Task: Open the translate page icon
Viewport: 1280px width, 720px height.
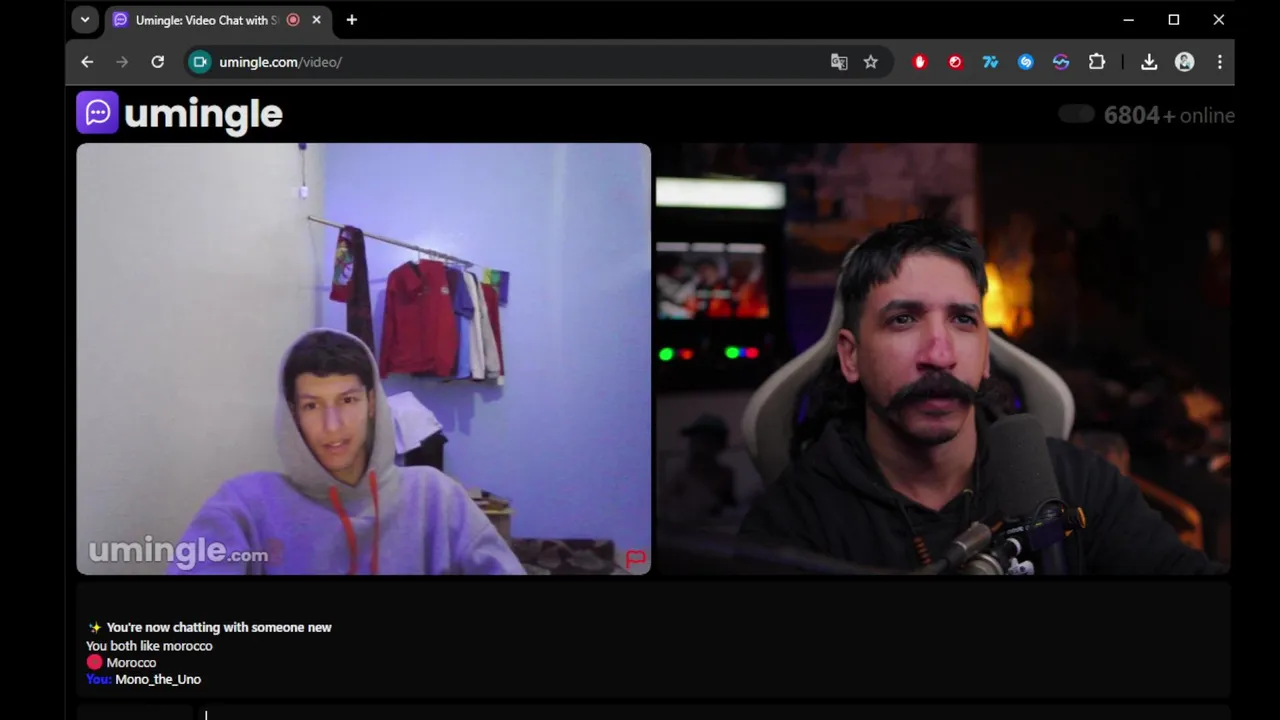Action: tap(839, 62)
